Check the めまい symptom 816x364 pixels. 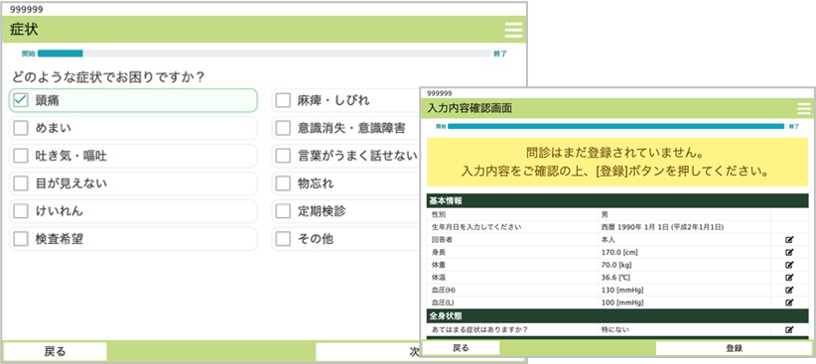point(21,128)
